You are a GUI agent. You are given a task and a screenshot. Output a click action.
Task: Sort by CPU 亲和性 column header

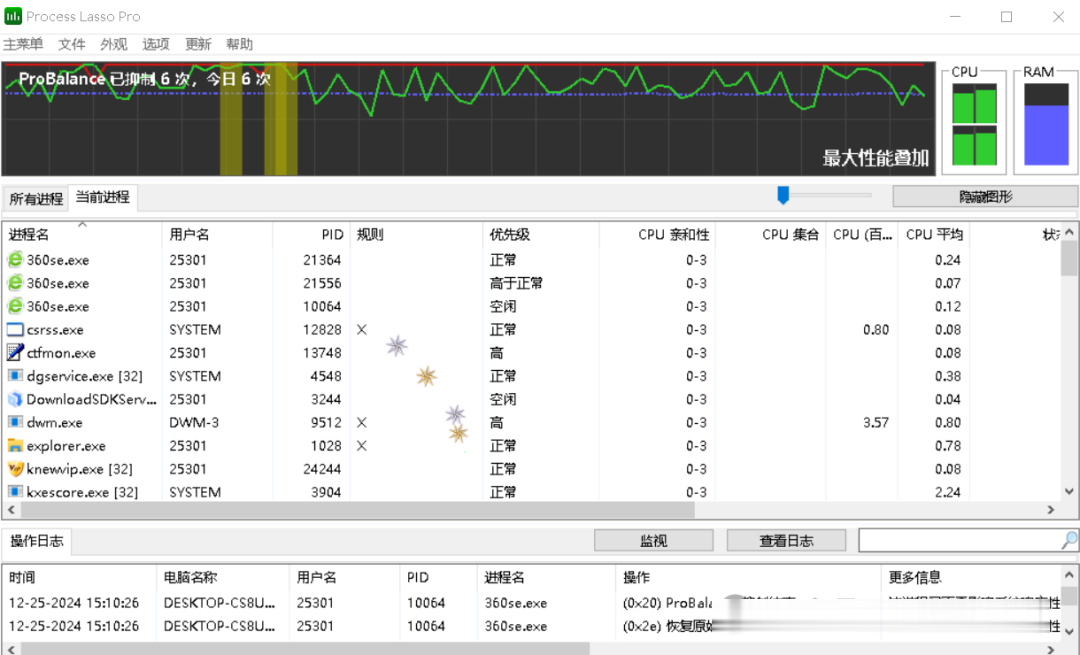tap(657, 234)
